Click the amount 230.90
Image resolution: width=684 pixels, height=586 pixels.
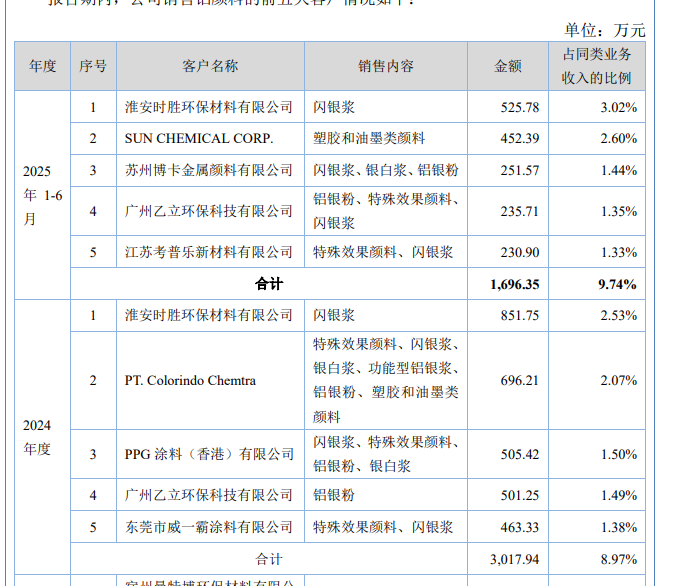[x=520, y=252]
